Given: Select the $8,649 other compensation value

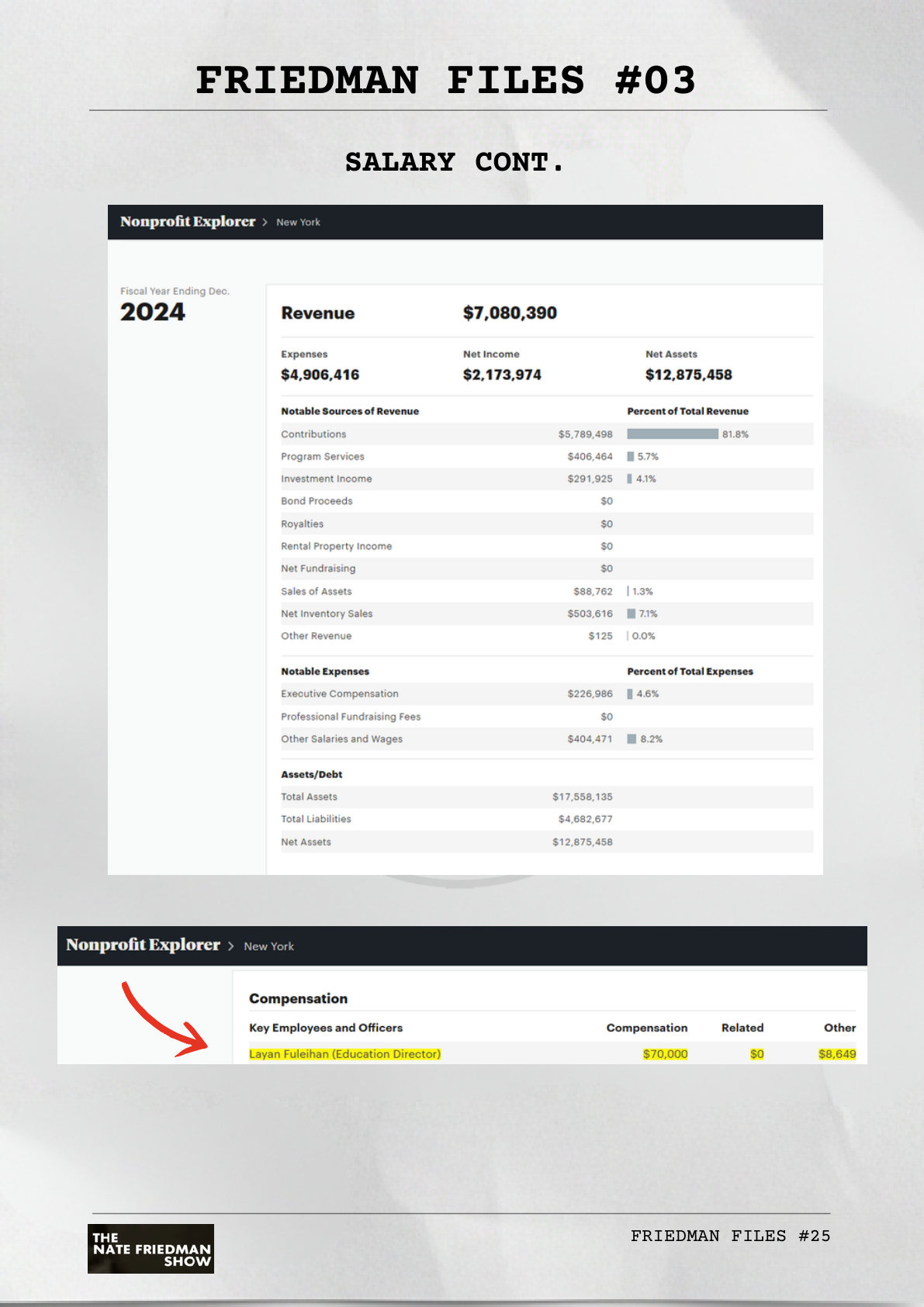Looking at the screenshot, I should coord(837,1054).
